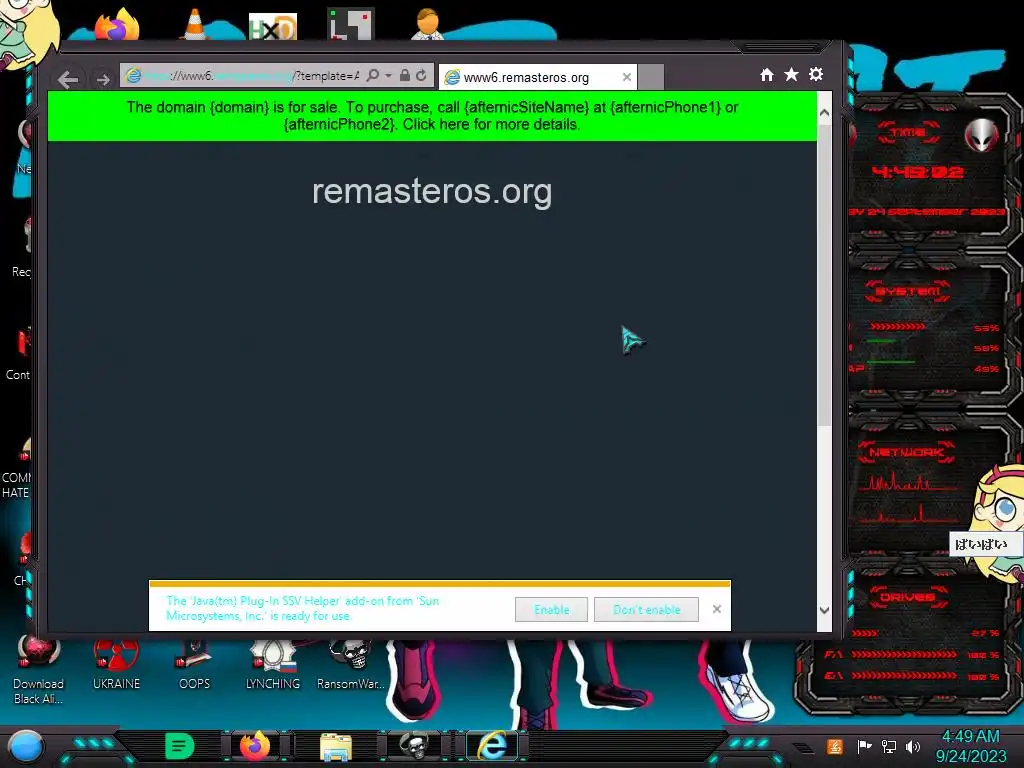Click the scrollbar down arrow in browser

click(x=824, y=610)
